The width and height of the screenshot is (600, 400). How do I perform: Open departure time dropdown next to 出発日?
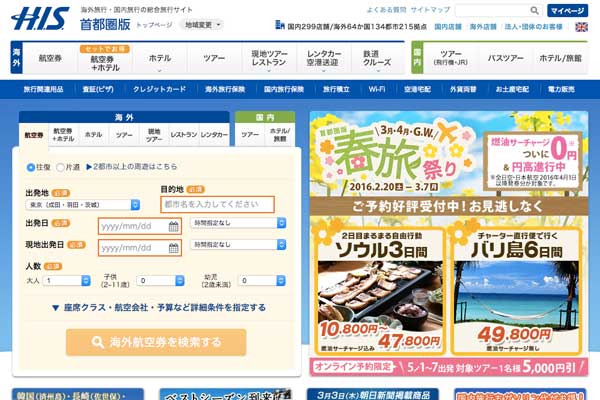point(238,223)
